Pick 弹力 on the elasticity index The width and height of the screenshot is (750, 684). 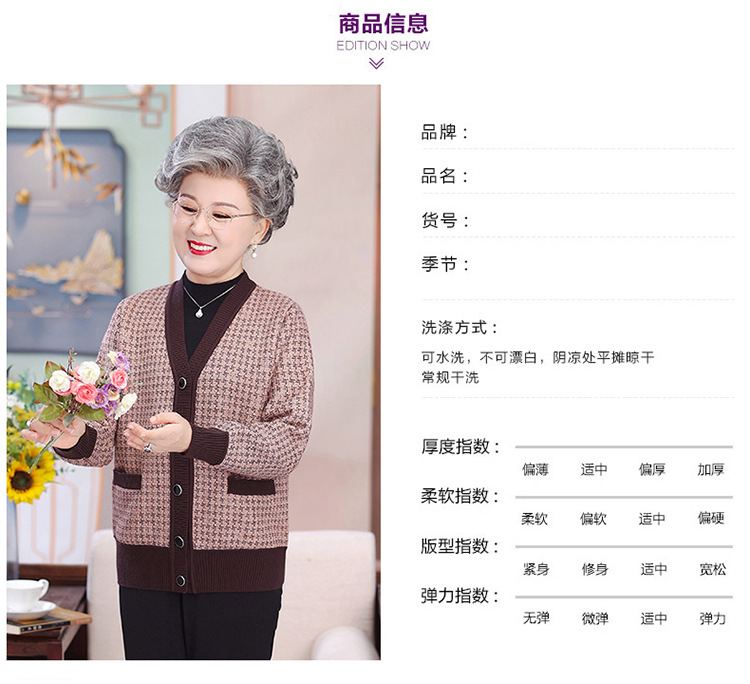(x=712, y=618)
